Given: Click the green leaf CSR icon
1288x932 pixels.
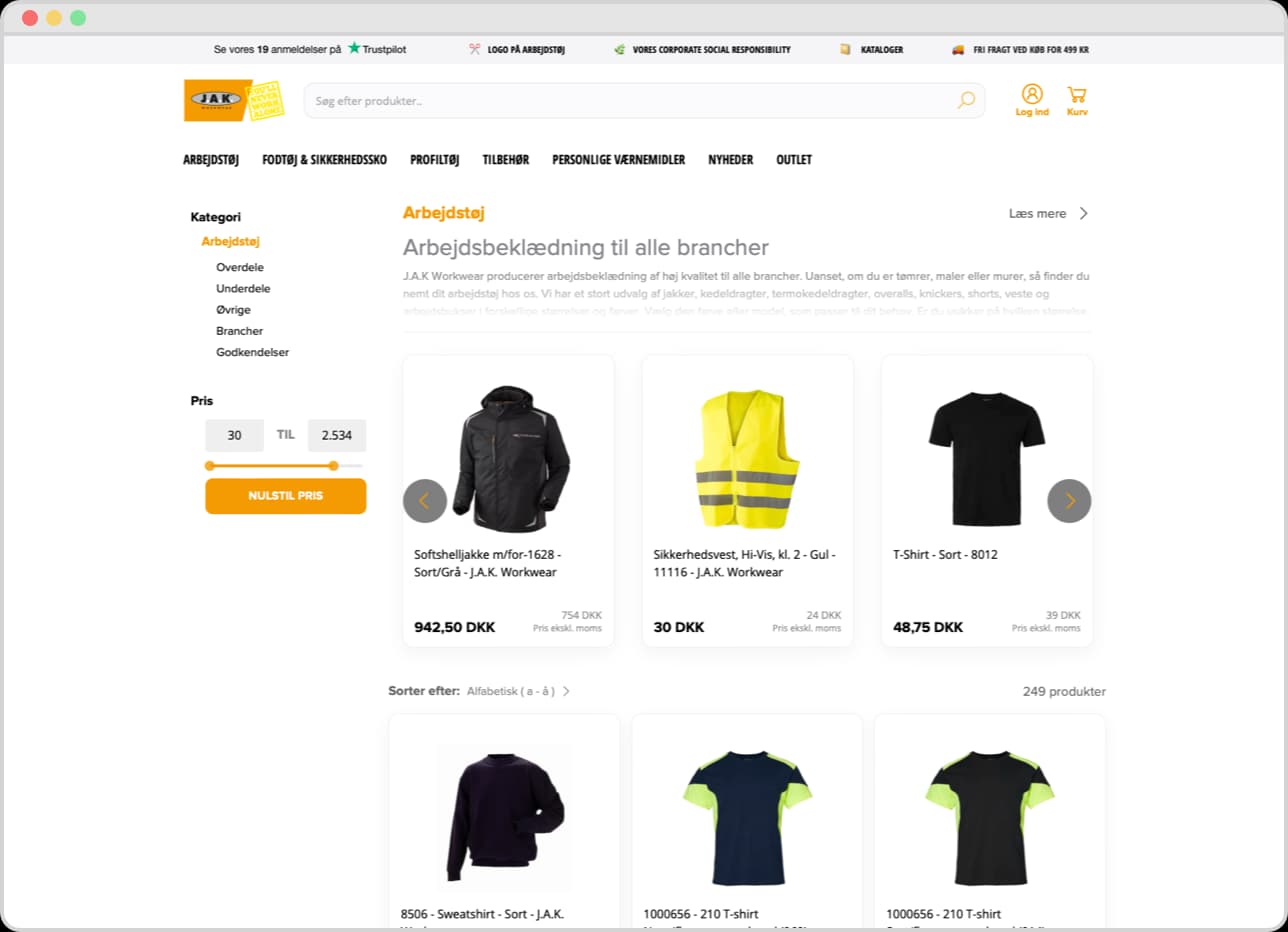Looking at the screenshot, I should tap(619, 47).
